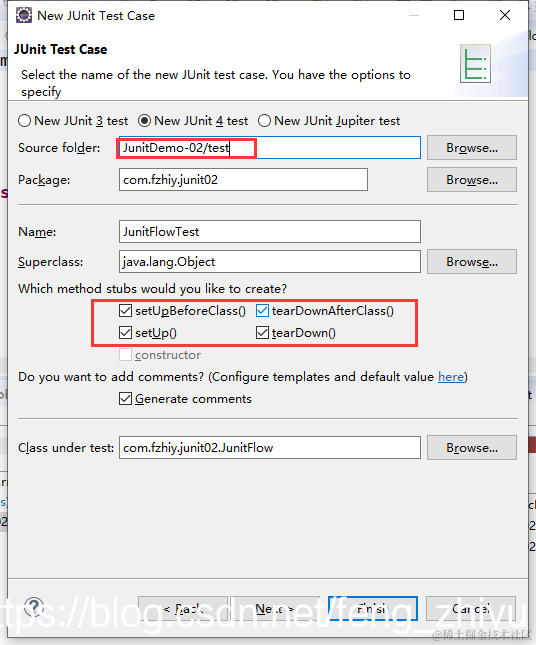Click the help question mark icon
This screenshot has height=645, width=536.
pyautogui.click(x=34, y=607)
